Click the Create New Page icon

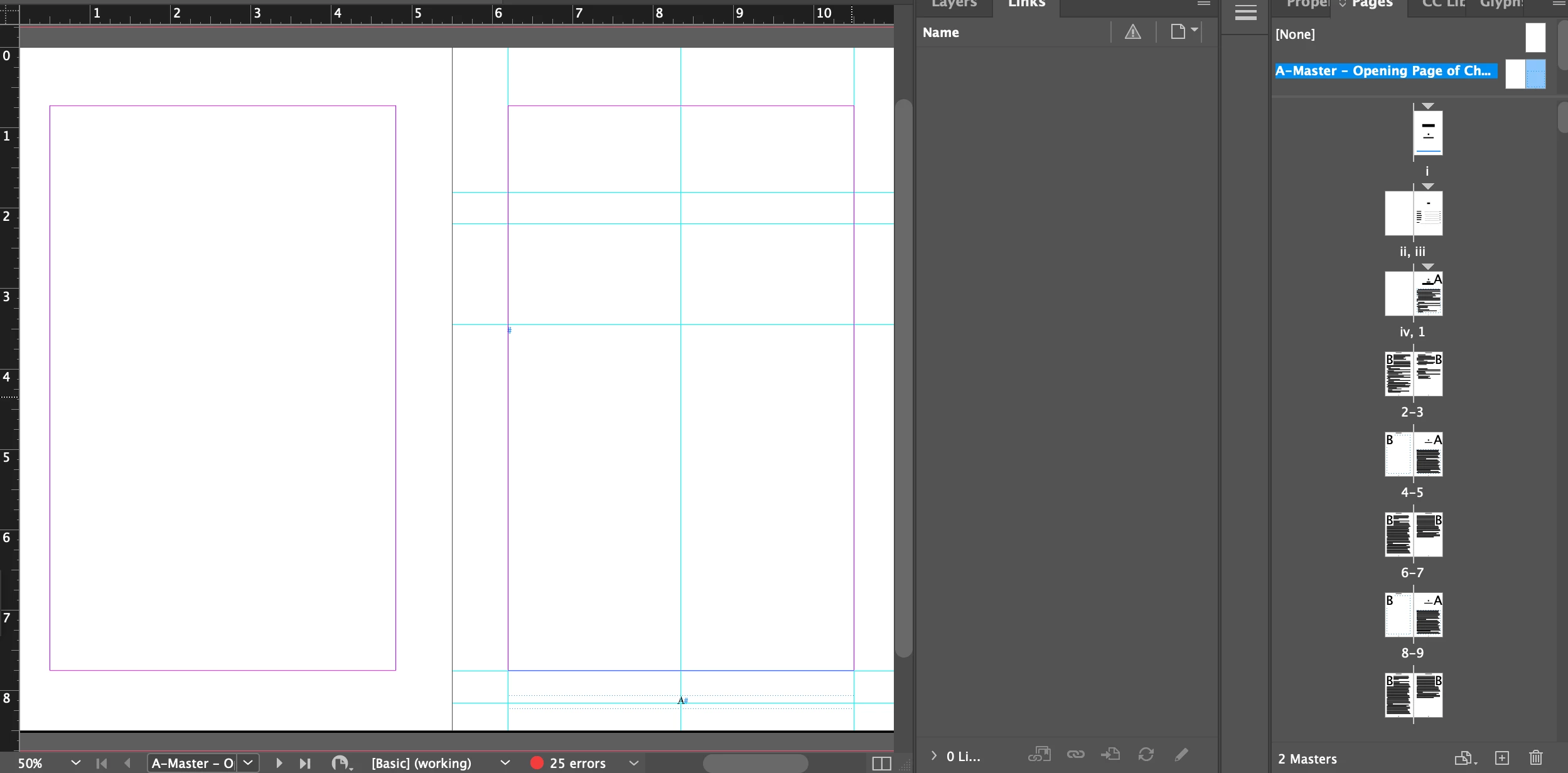[1501, 758]
